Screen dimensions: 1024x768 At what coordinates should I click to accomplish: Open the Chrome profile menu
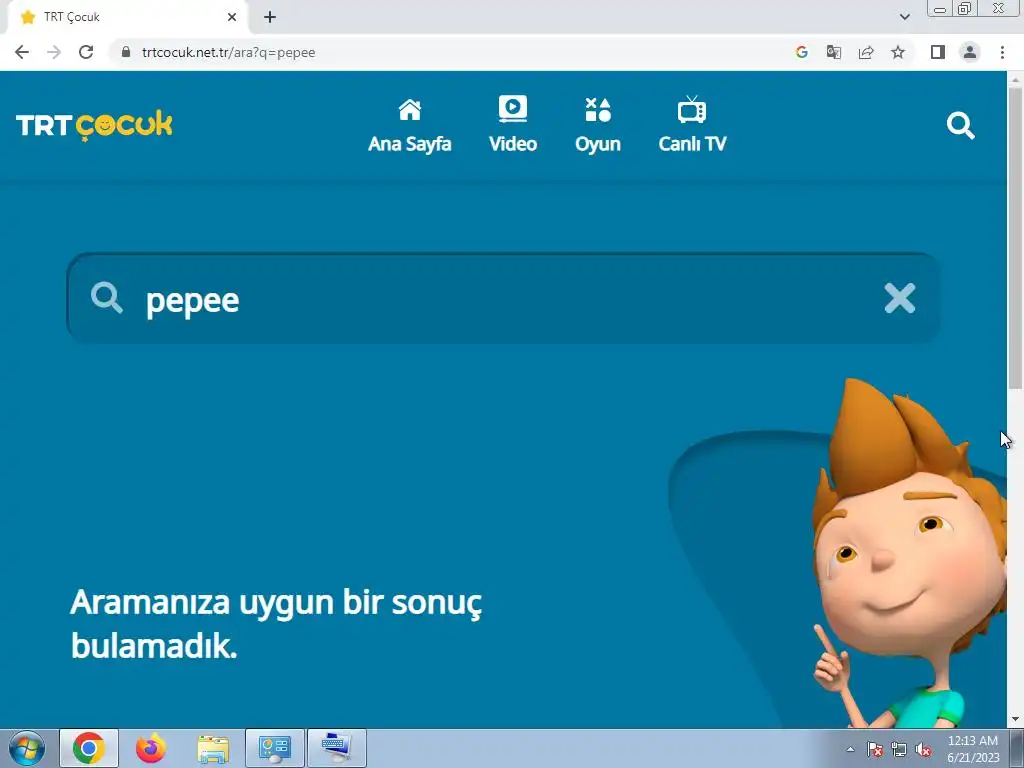970,52
